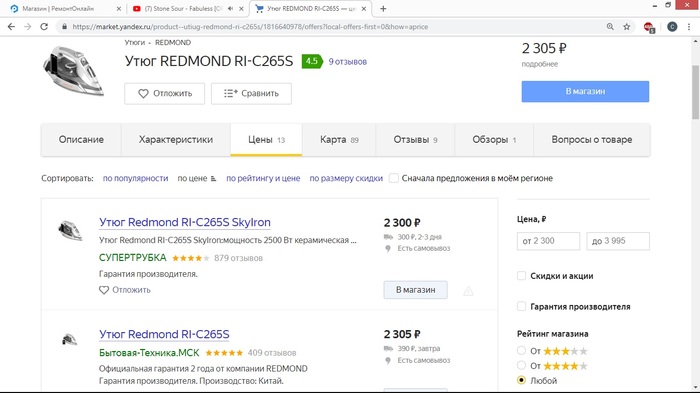Image resolution: width=700 pixels, height=393 pixels.
Task: Switch to the Характеристики tab
Action: click(176, 140)
